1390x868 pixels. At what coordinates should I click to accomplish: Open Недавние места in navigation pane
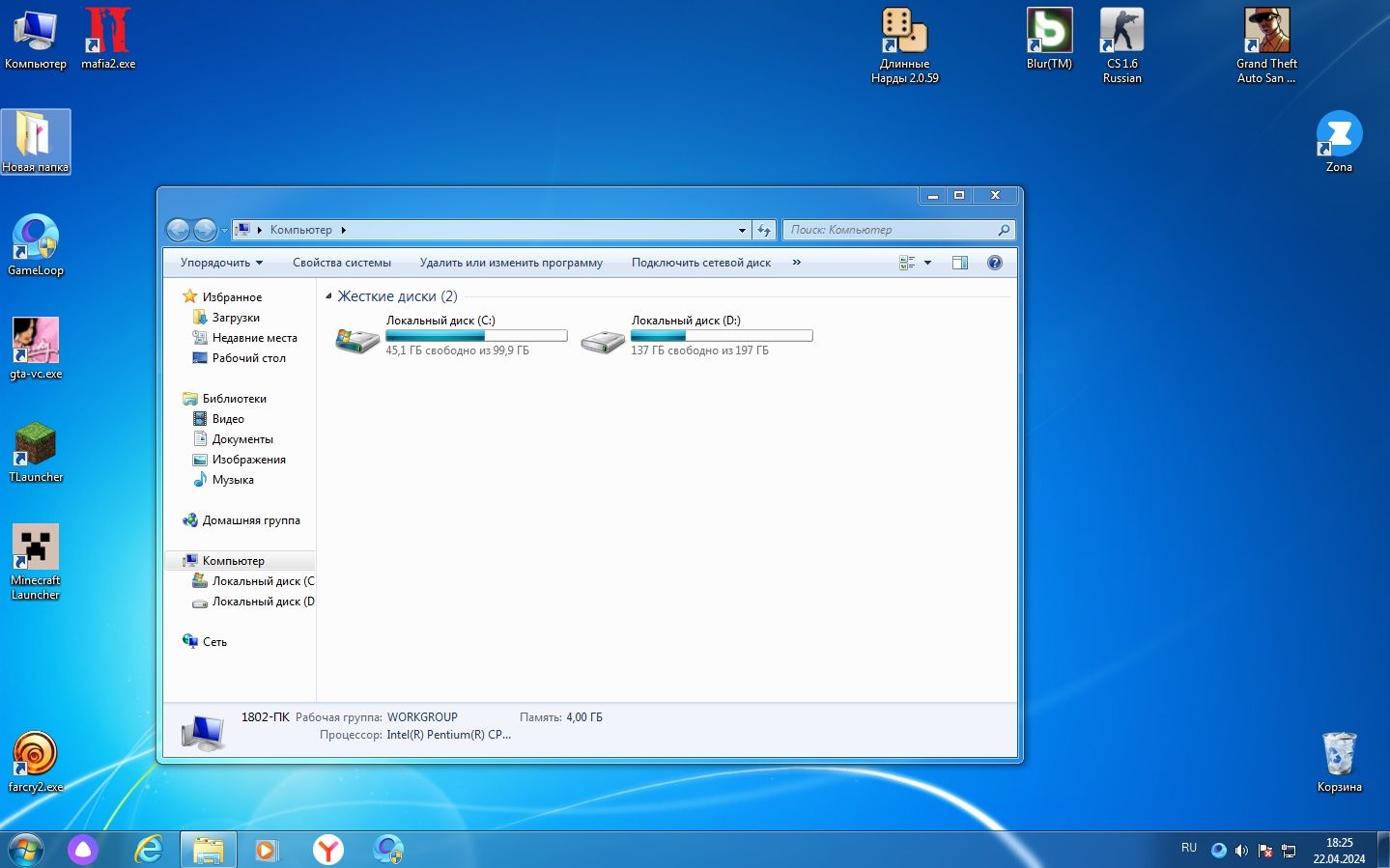[254, 338]
